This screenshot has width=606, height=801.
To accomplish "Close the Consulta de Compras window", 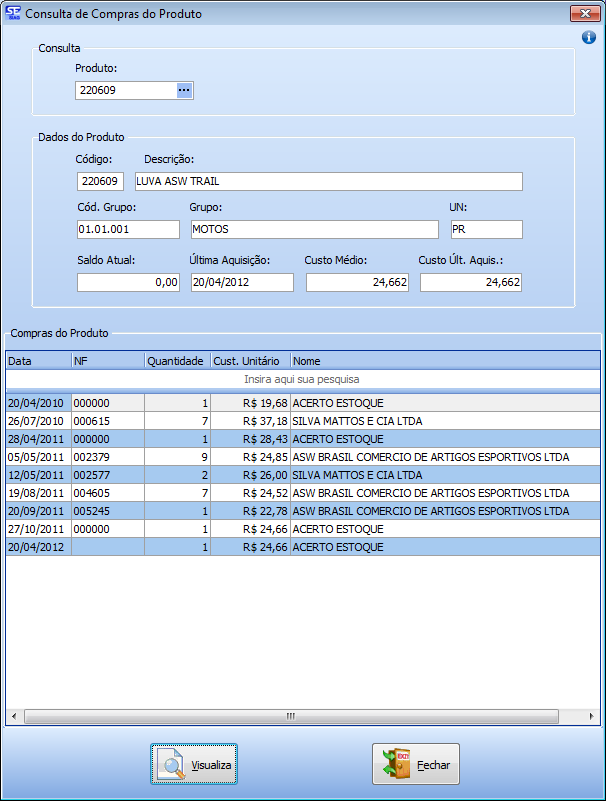I will click(x=584, y=14).
